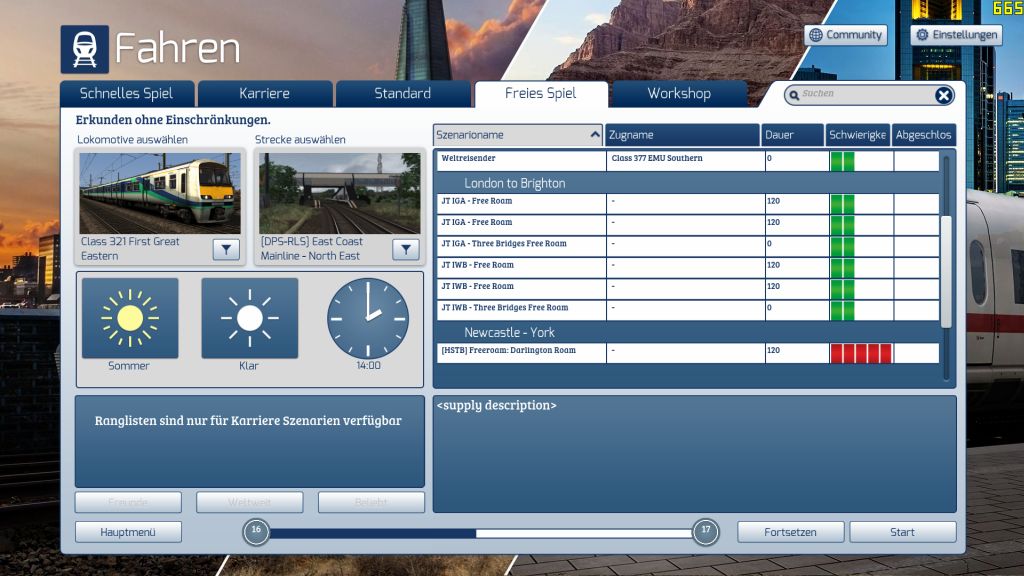The height and width of the screenshot is (576, 1024).
Task: Select the Class 321 locomotive thumbnail
Action: click(160, 193)
